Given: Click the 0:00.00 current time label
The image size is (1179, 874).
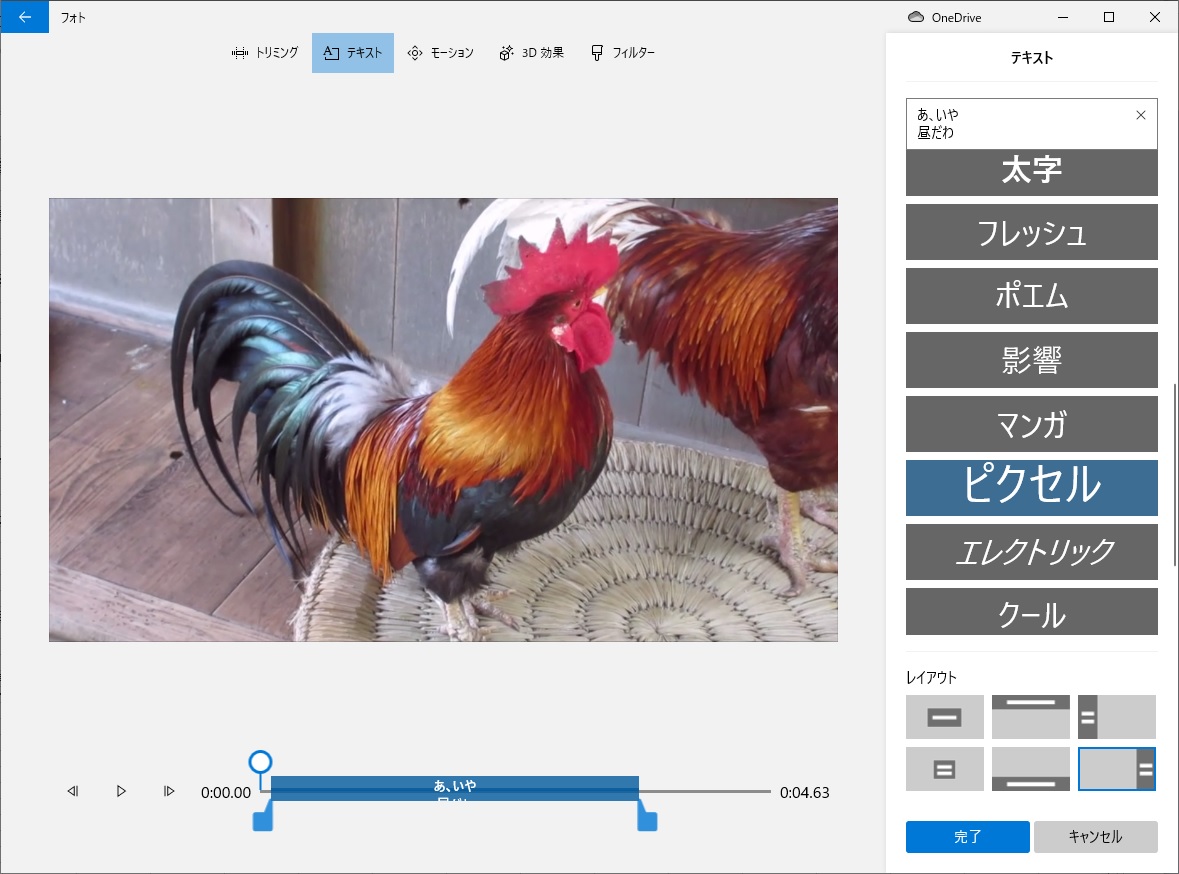Looking at the screenshot, I should point(226,793).
